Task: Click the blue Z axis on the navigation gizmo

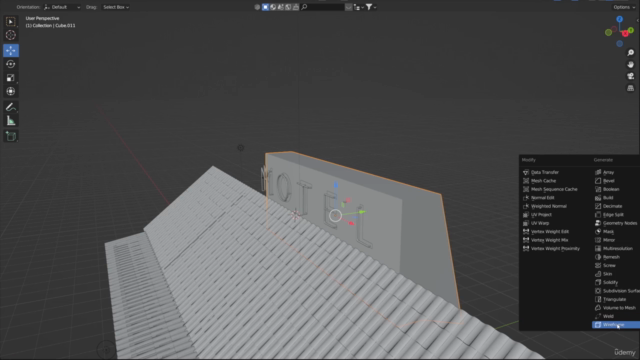Action: (620, 19)
